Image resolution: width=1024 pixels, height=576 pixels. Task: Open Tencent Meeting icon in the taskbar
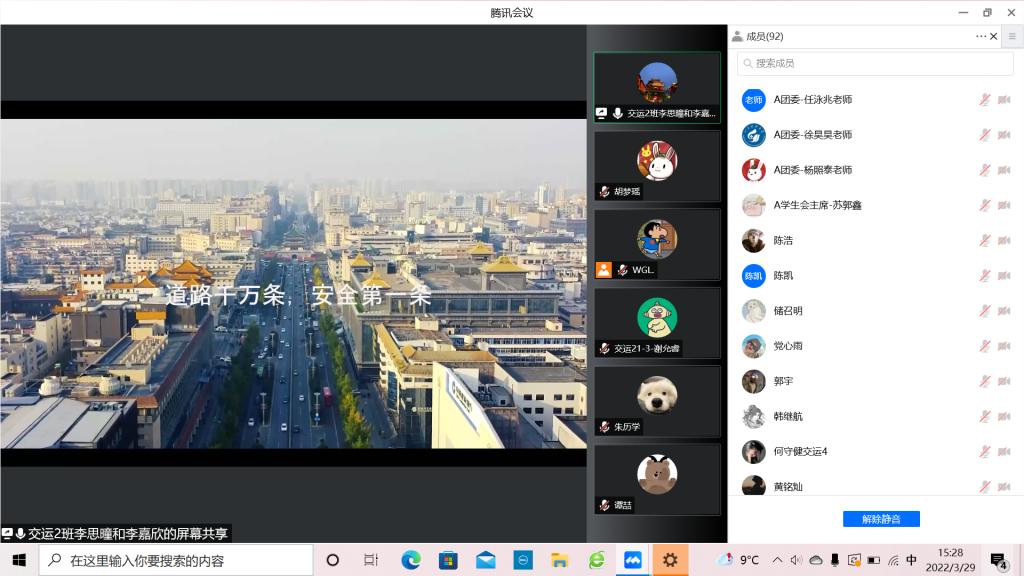pyautogui.click(x=633, y=560)
